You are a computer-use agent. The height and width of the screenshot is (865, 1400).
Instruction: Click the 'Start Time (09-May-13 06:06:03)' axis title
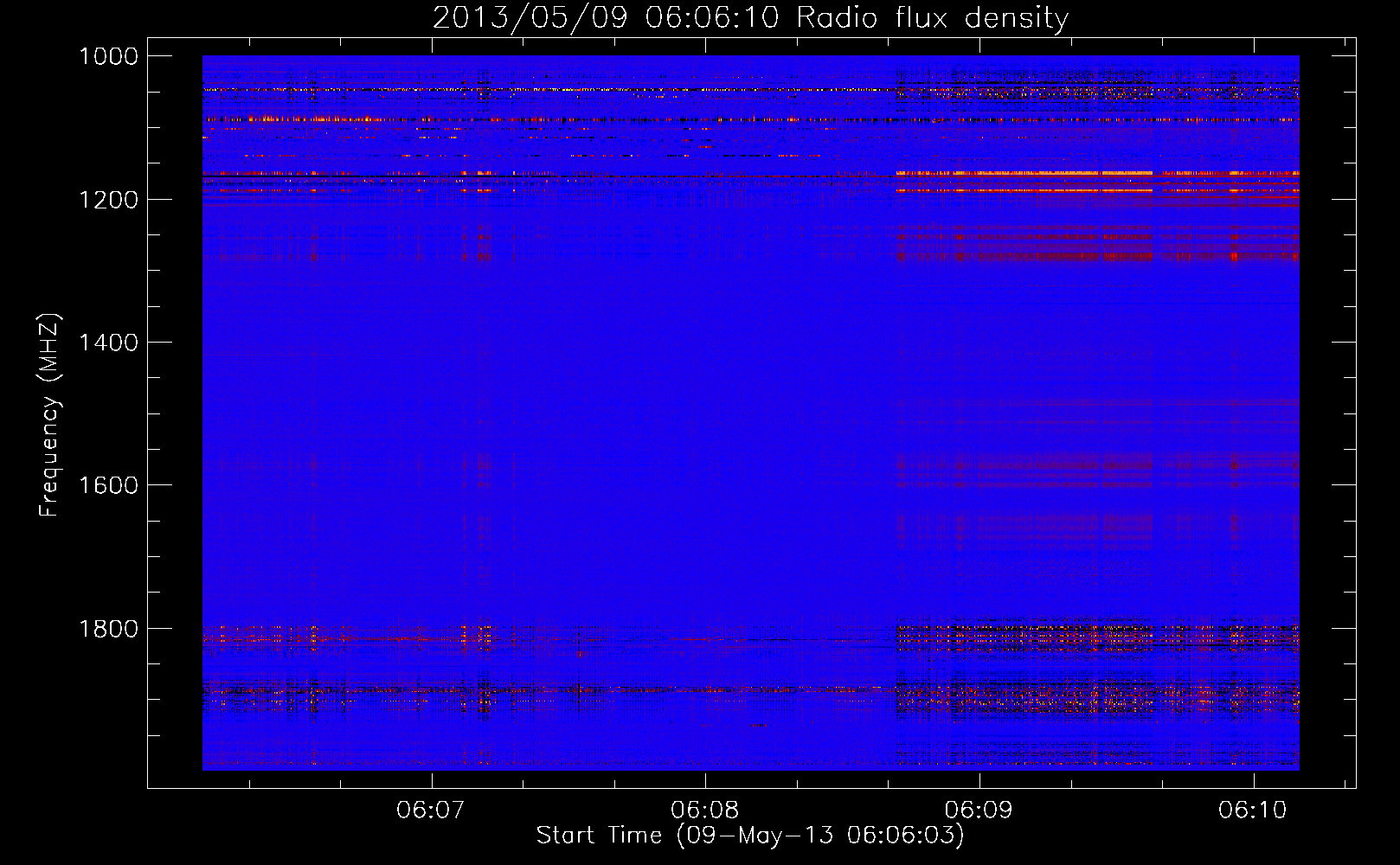pyautogui.click(x=750, y=836)
